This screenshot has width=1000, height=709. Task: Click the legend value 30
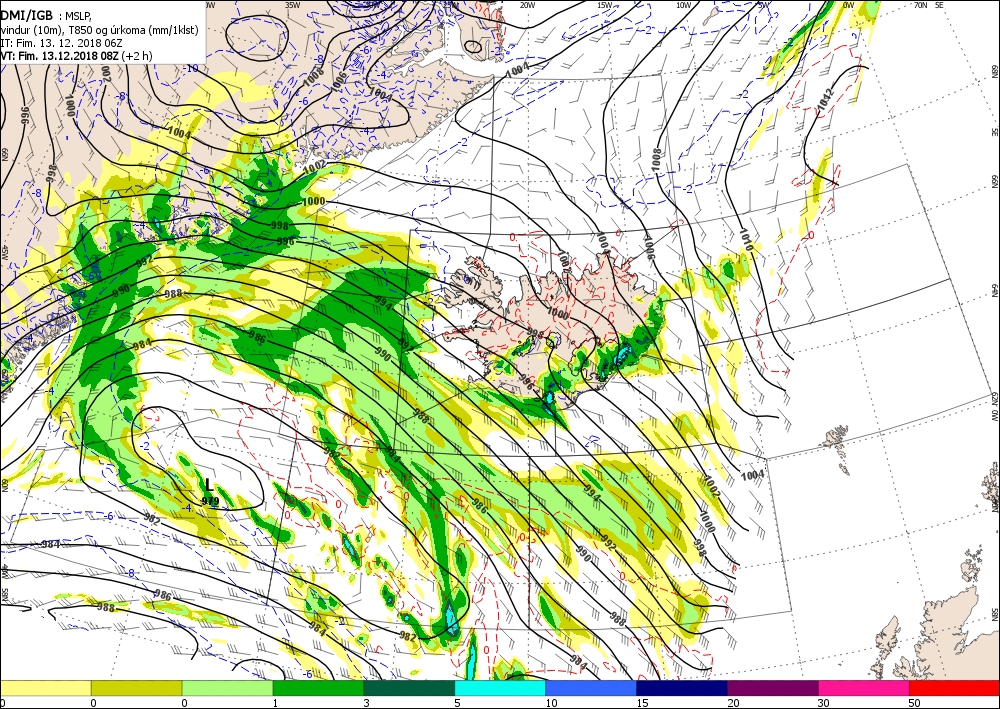pyautogui.click(x=824, y=703)
